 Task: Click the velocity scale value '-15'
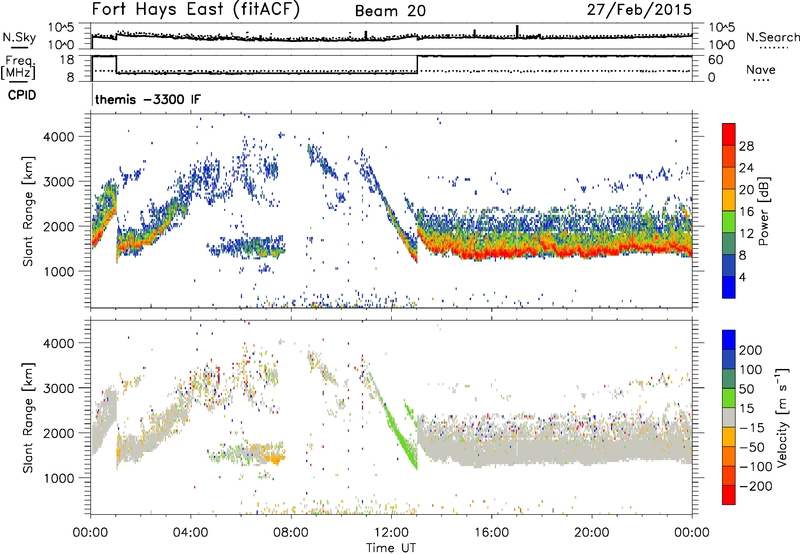point(752,428)
